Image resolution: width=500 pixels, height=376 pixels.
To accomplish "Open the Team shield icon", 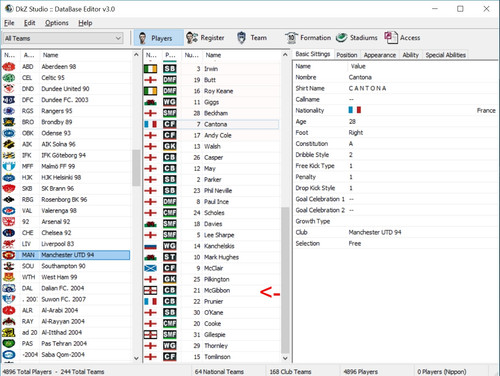I will (x=241, y=38).
